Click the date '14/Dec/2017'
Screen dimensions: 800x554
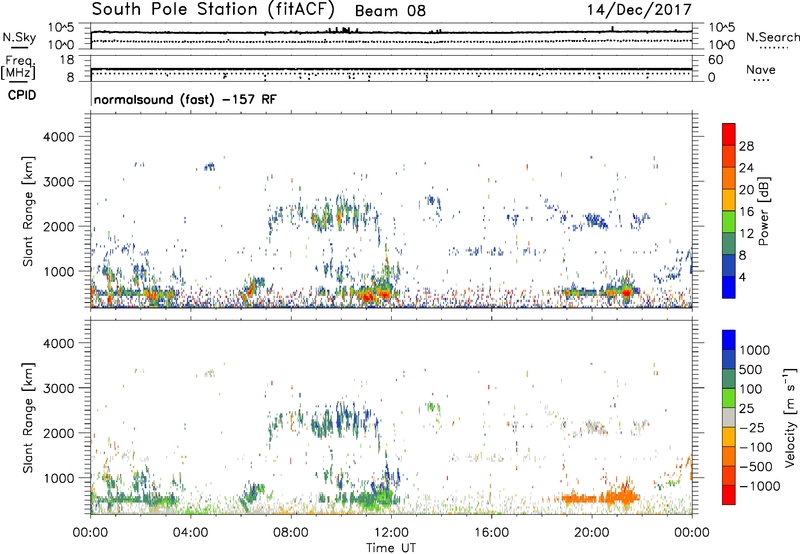click(x=640, y=9)
